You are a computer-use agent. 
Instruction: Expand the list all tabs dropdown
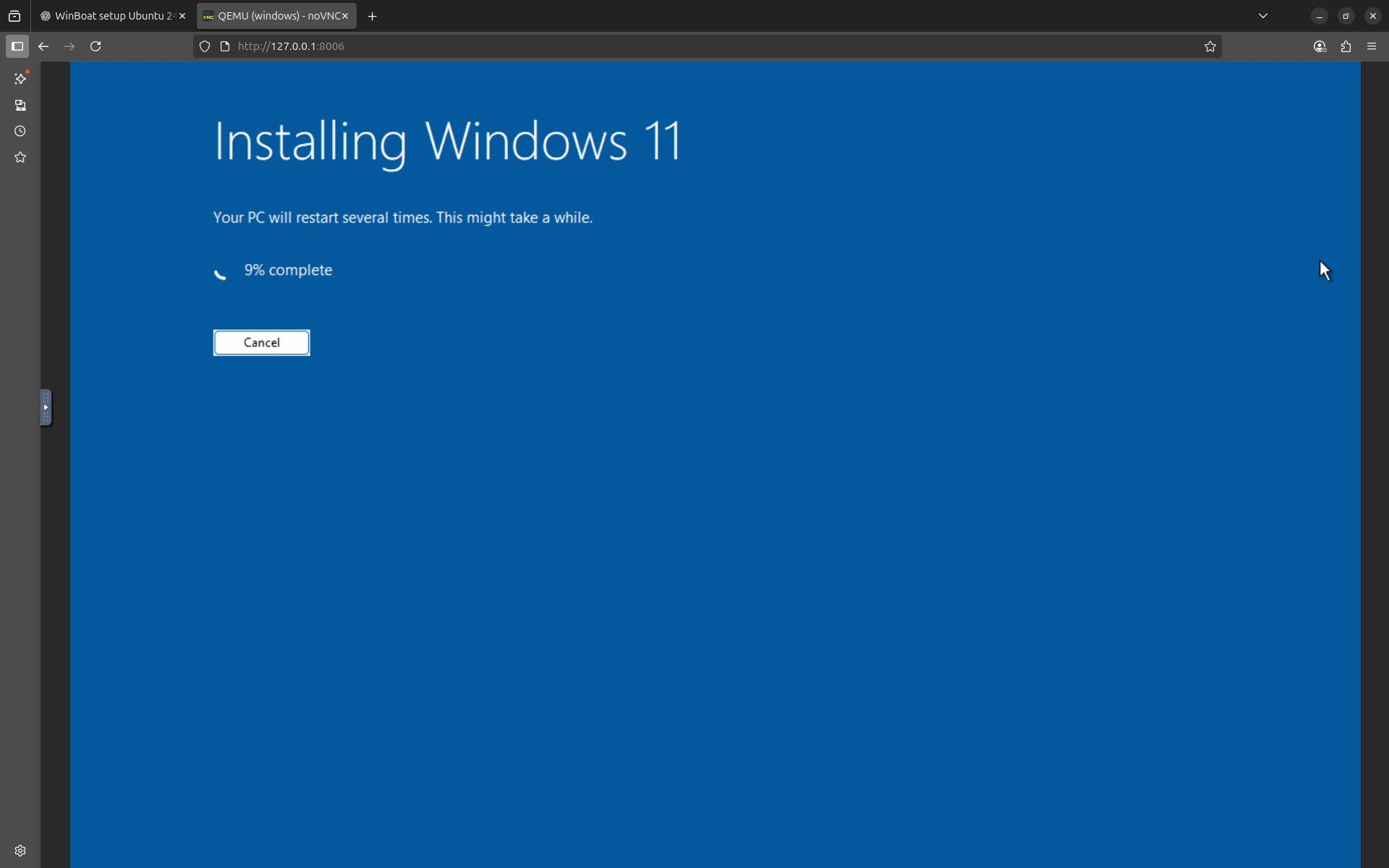click(x=1263, y=16)
